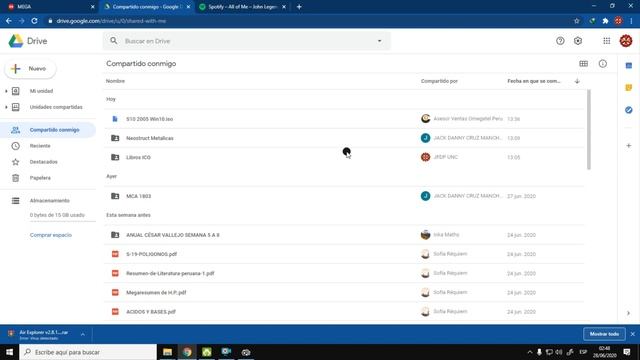Image resolution: width=640 pixels, height=360 pixels.
Task: Select folder ANUAL CÉSAR VALLEJO SEMANA 5 A 8
Action: (345, 235)
